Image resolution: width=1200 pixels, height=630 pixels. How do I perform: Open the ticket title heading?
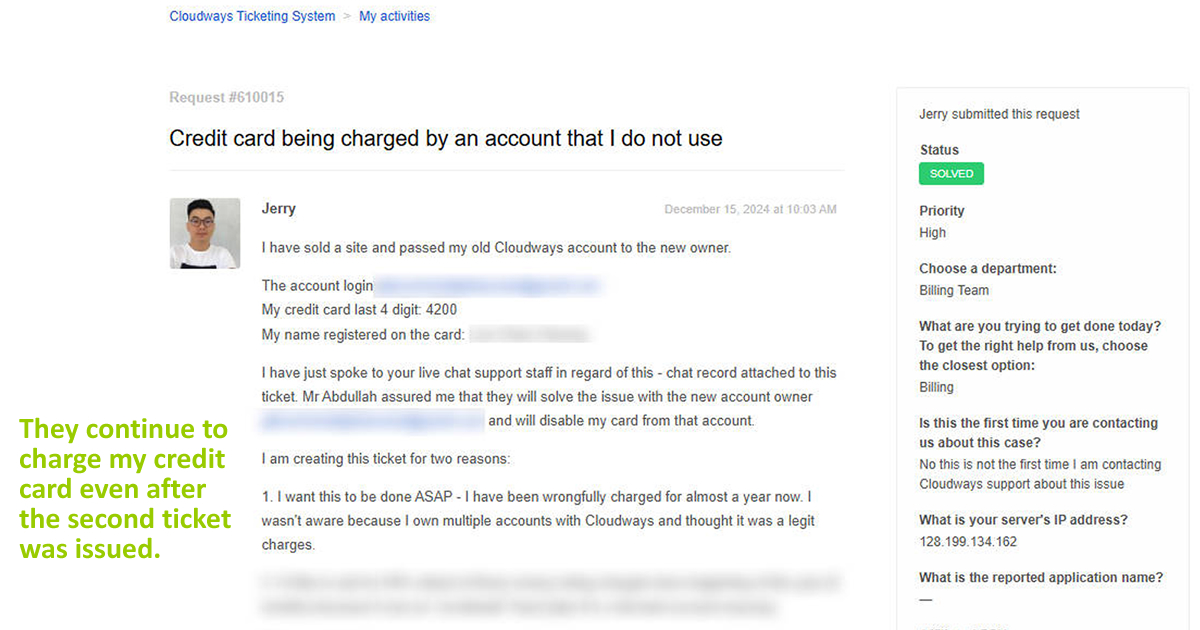[445, 138]
